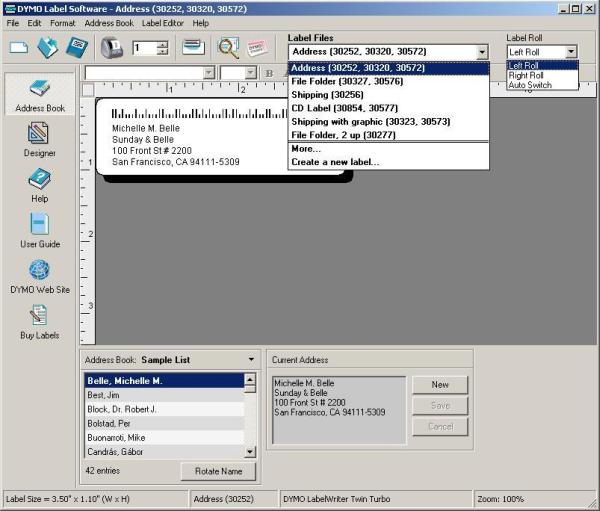Click the Save label disk icon
600x511 pixels.
77,47
